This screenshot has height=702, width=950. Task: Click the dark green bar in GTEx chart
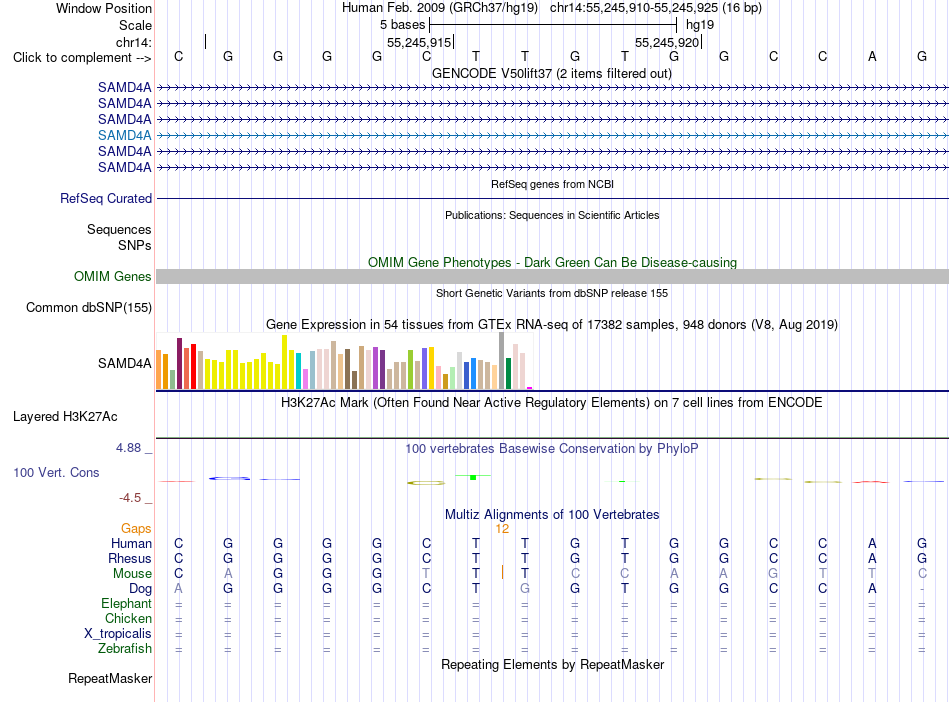508,374
